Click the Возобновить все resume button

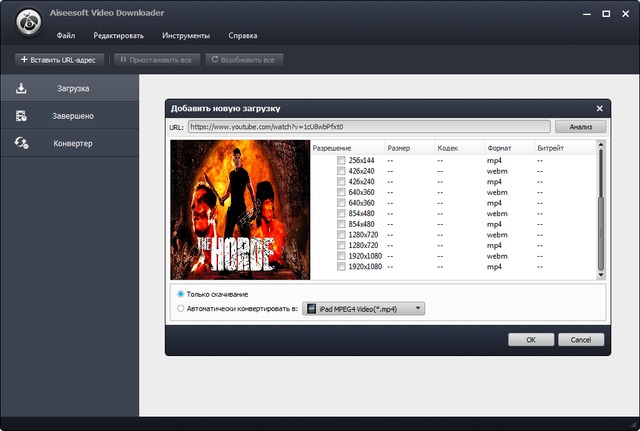pos(245,59)
